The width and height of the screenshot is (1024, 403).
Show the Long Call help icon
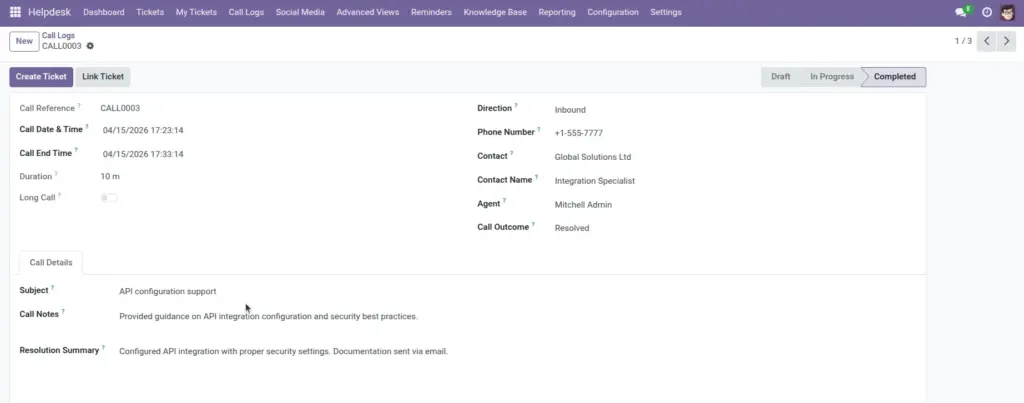click(x=59, y=195)
